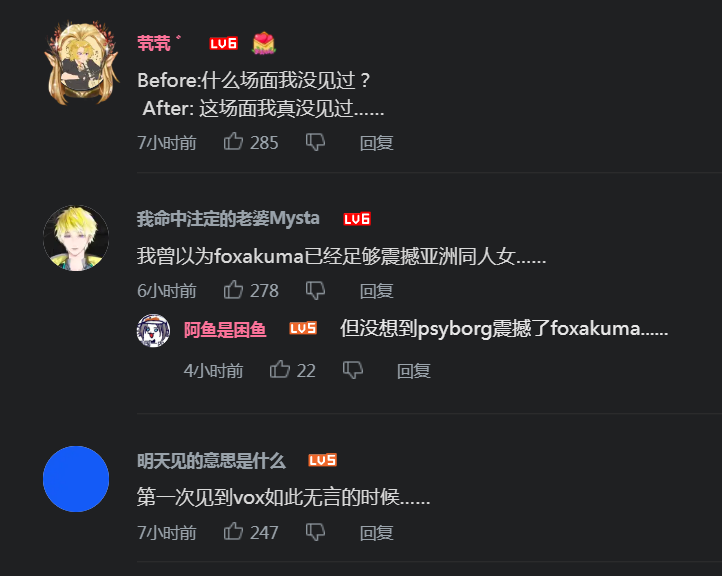The image size is (722, 576).
Task: Like the psyborg reply with 22 likes
Action: (x=280, y=369)
